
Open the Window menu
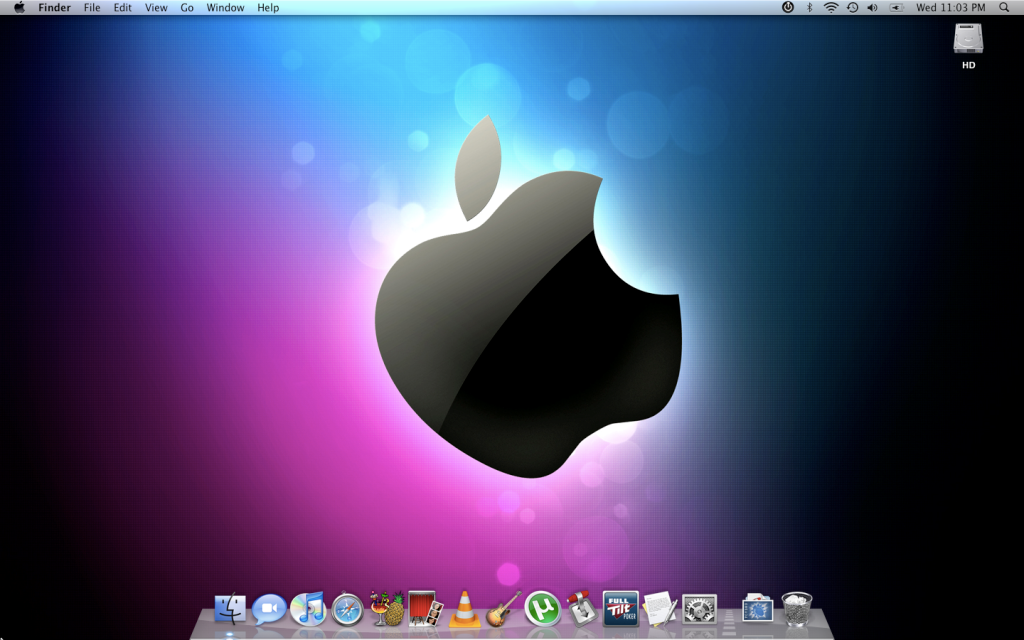(x=225, y=8)
